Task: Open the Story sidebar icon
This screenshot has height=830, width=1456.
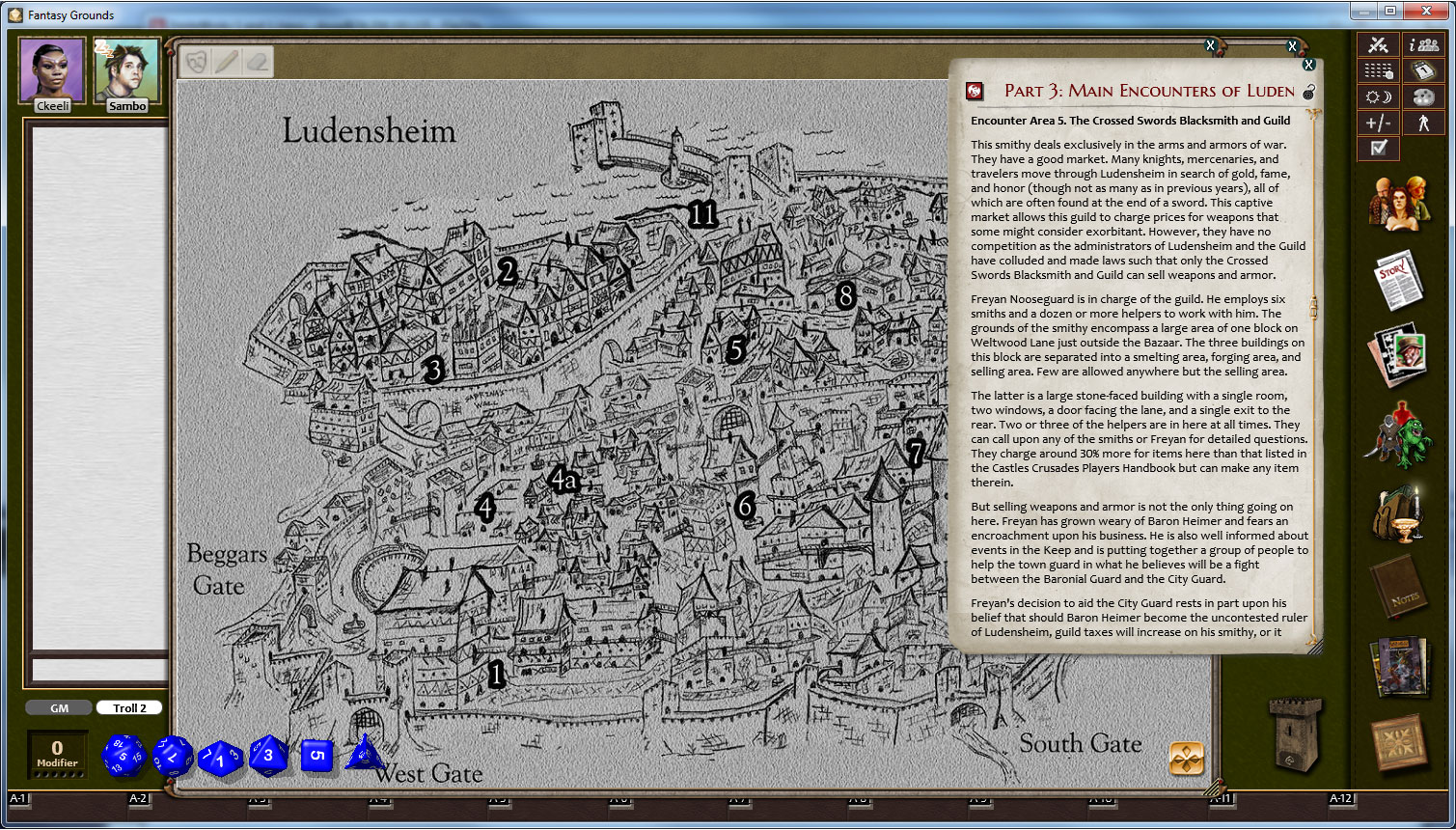Action: click(x=1399, y=280)
